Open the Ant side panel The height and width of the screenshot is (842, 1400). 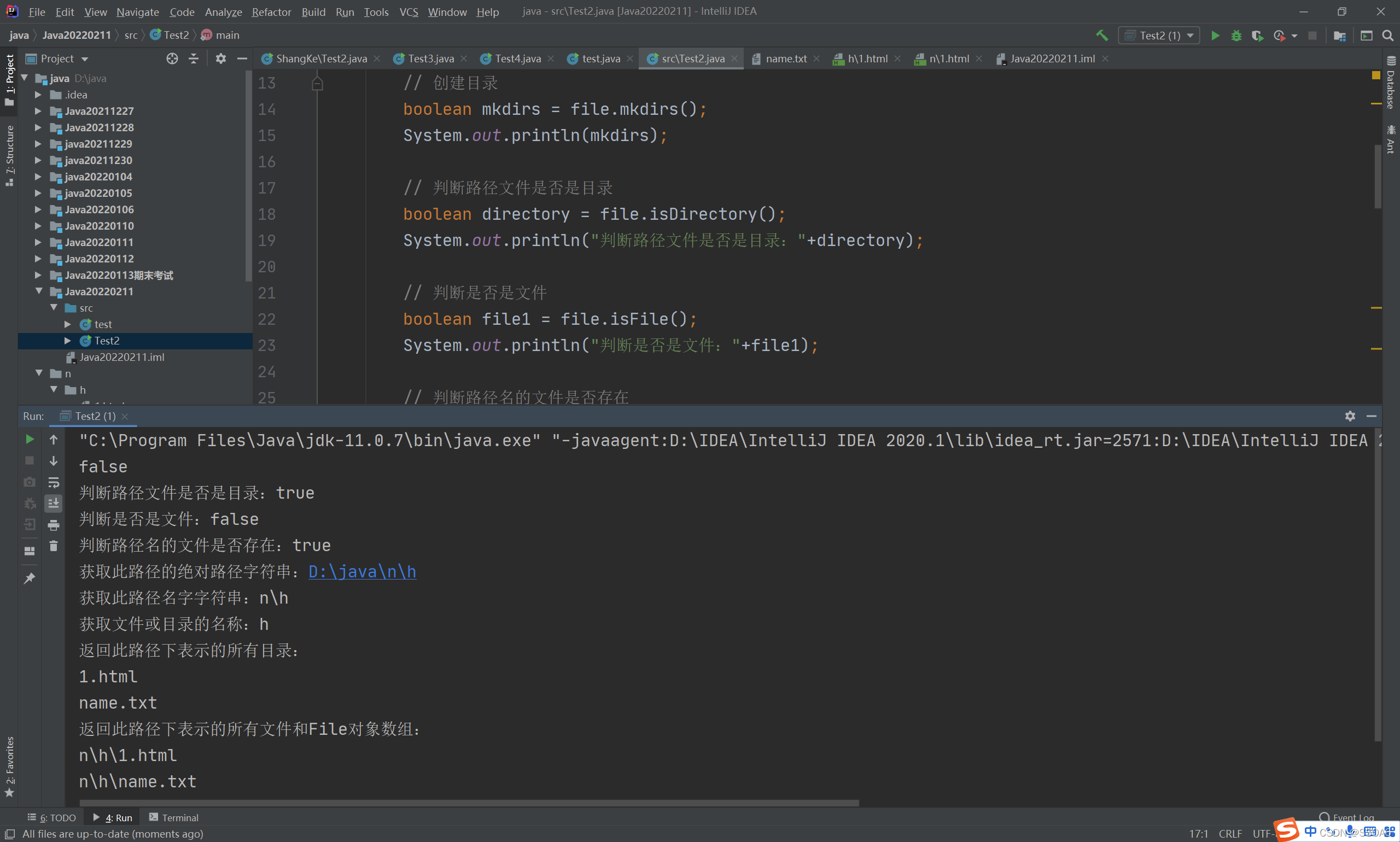pos(1391,138)
